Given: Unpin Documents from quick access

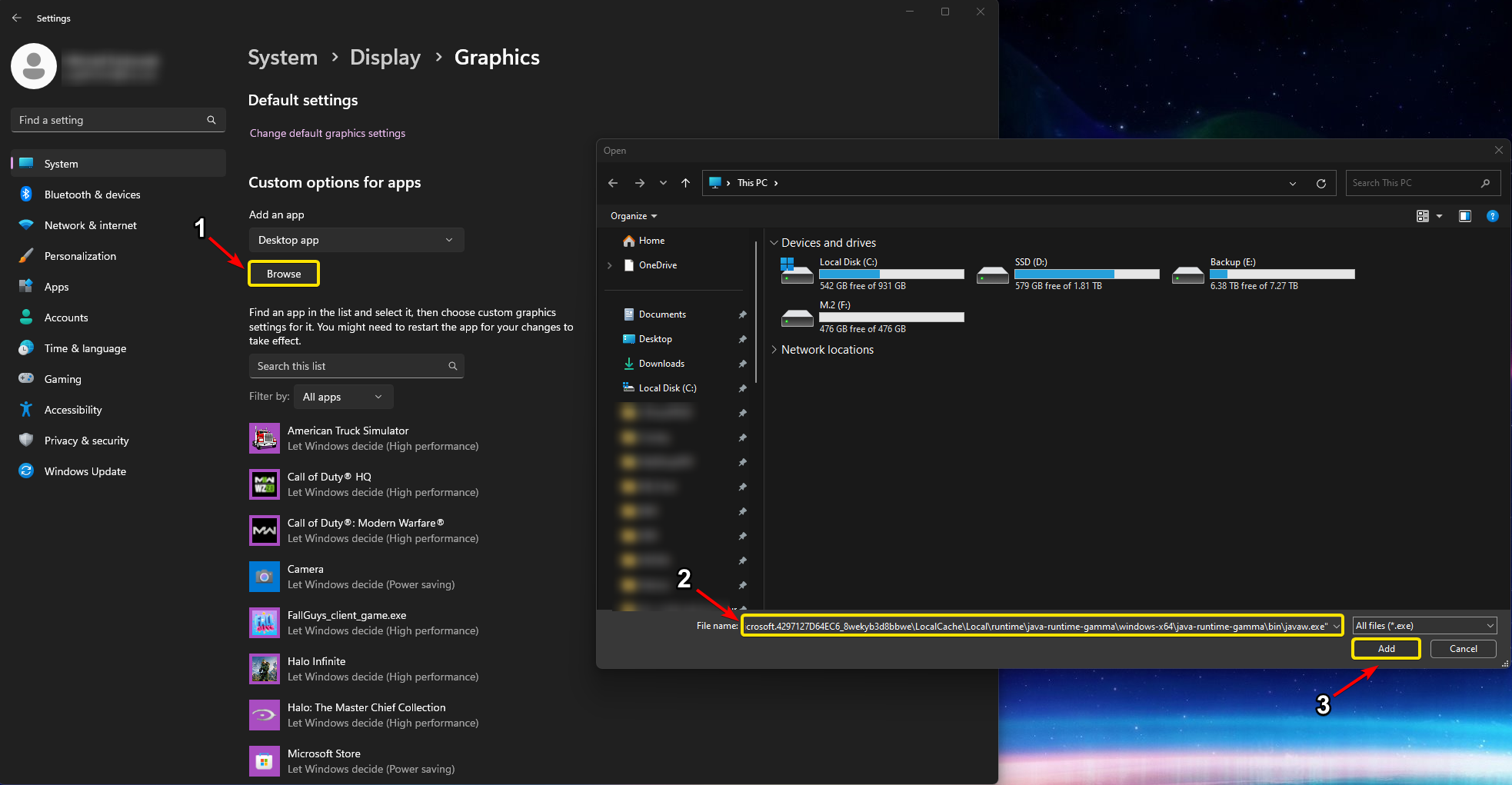Looking at the screenshot, I should tap(742, 314).
